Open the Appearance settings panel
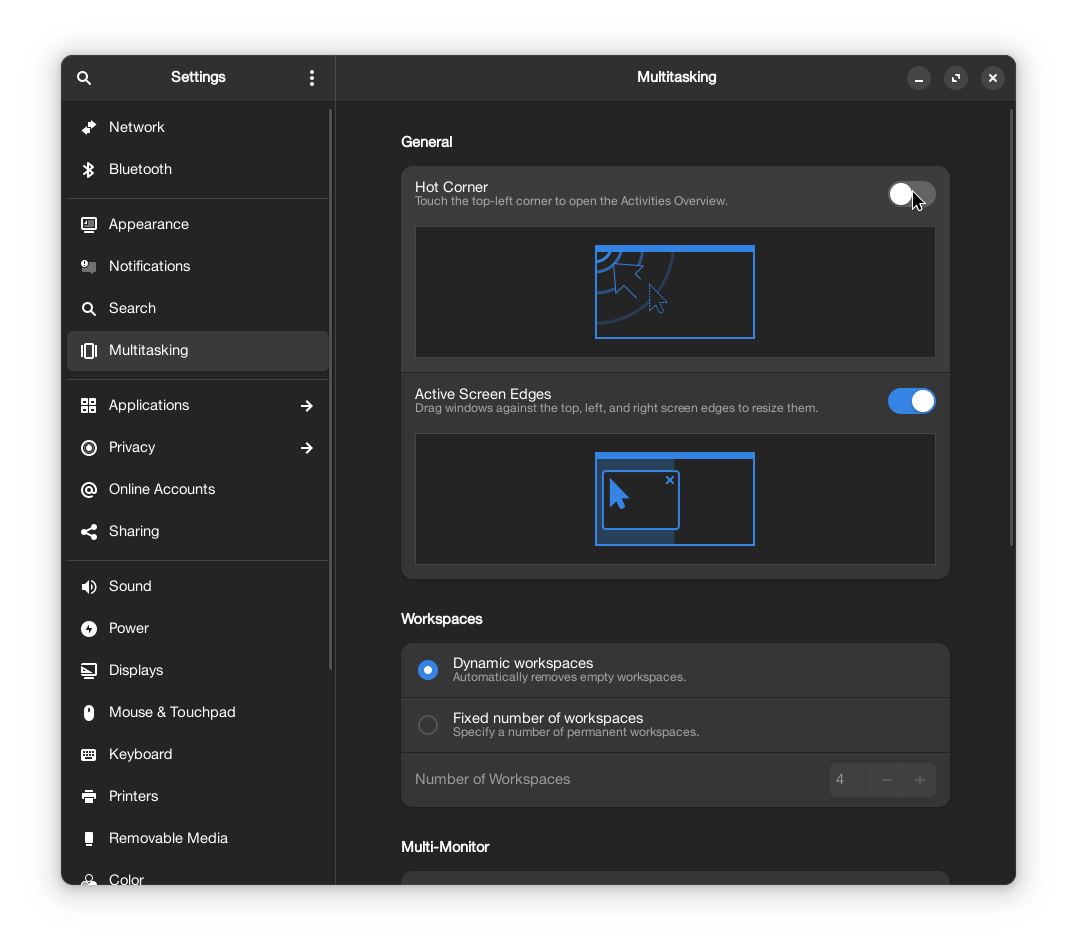1077x952 pixels. point(149,225)
